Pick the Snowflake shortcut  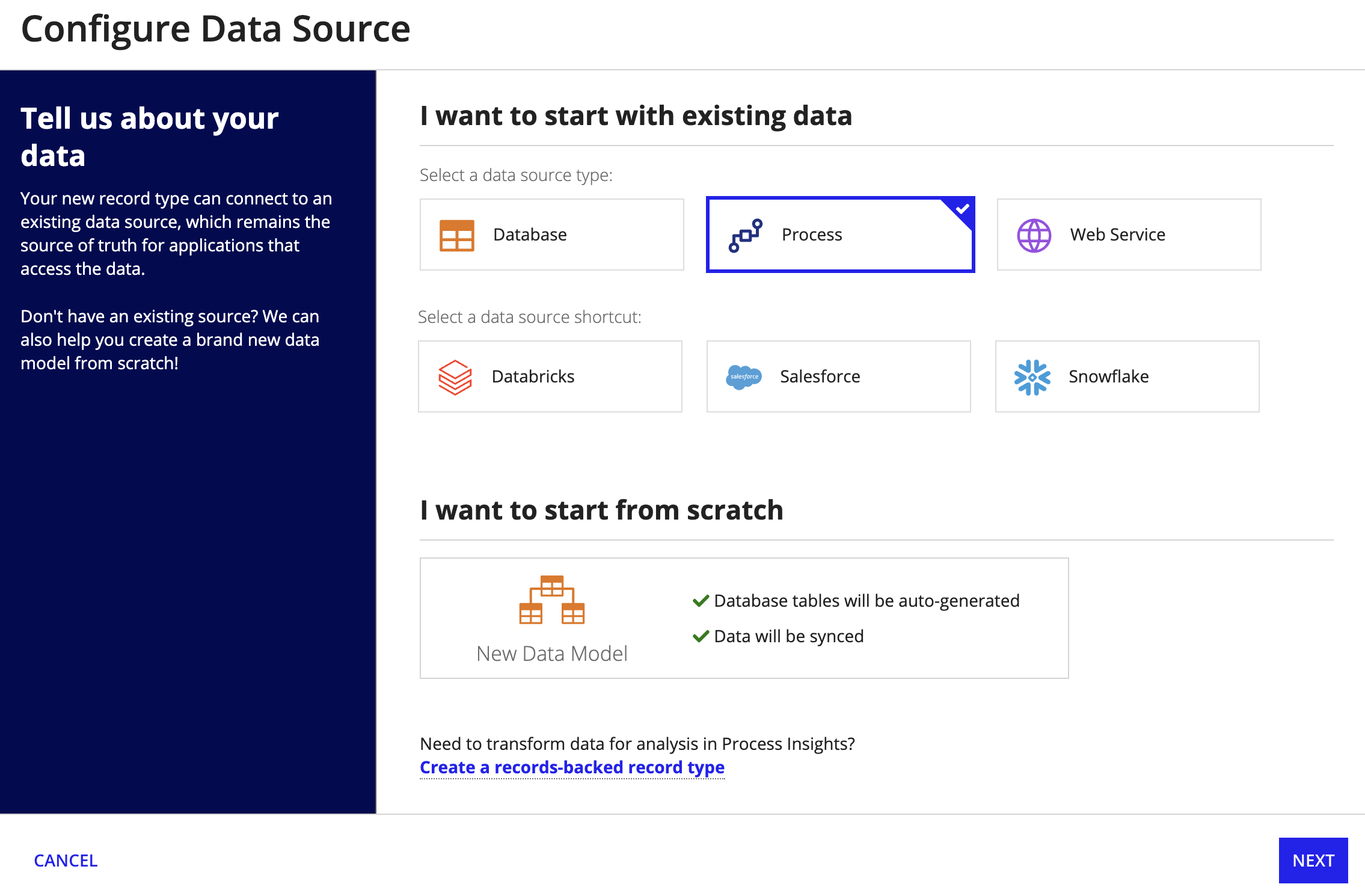[1127, 376]
